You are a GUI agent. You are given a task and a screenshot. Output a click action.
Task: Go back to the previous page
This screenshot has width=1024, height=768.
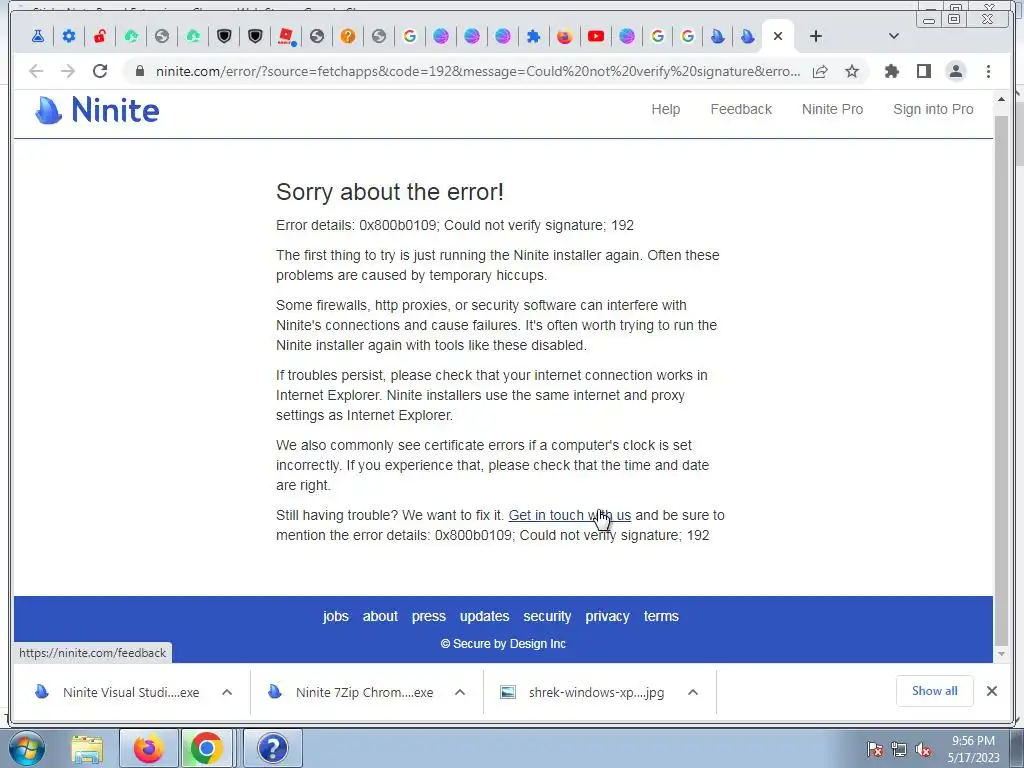36,71
